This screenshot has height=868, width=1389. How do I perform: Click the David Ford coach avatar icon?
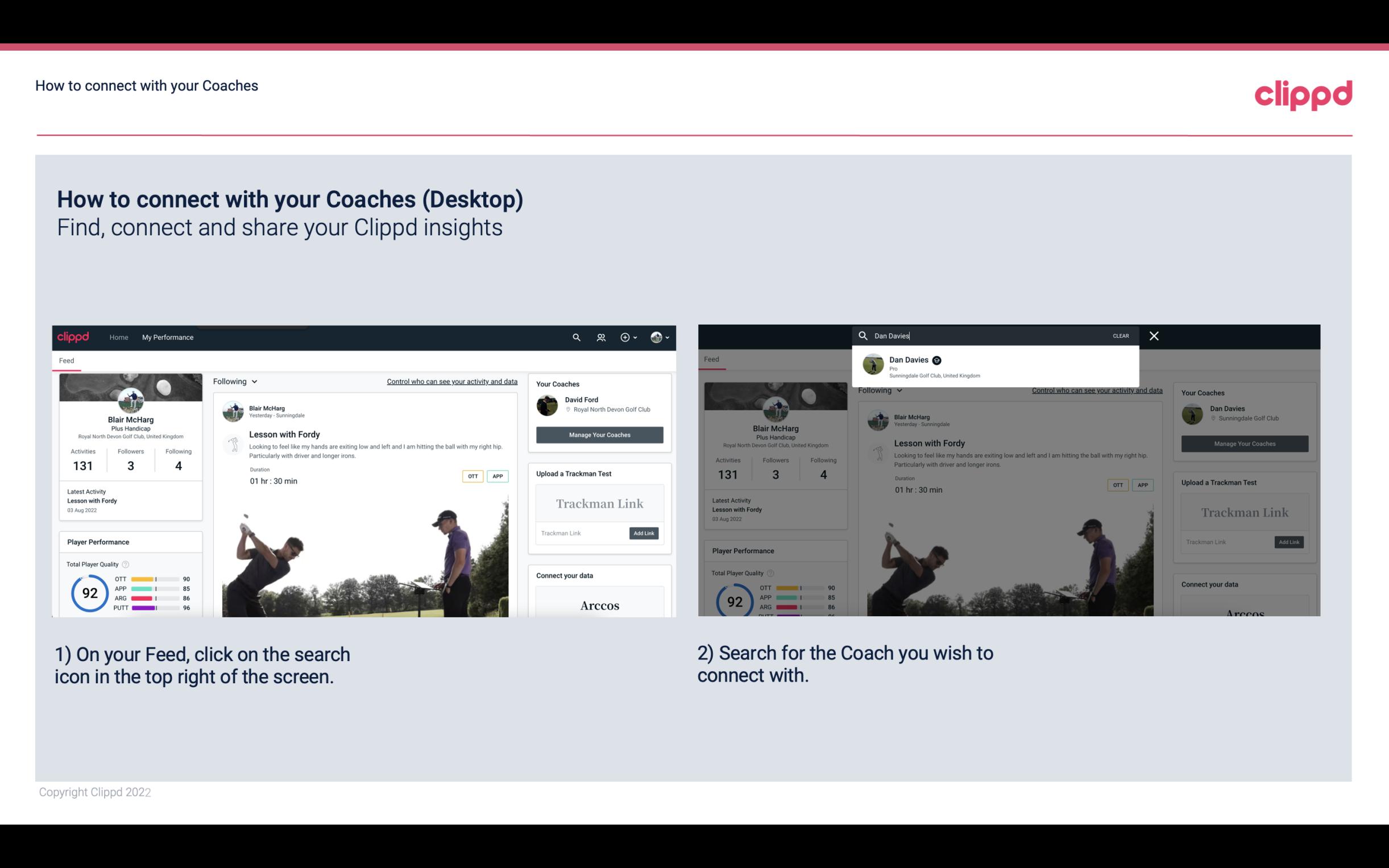click(548, 404)
